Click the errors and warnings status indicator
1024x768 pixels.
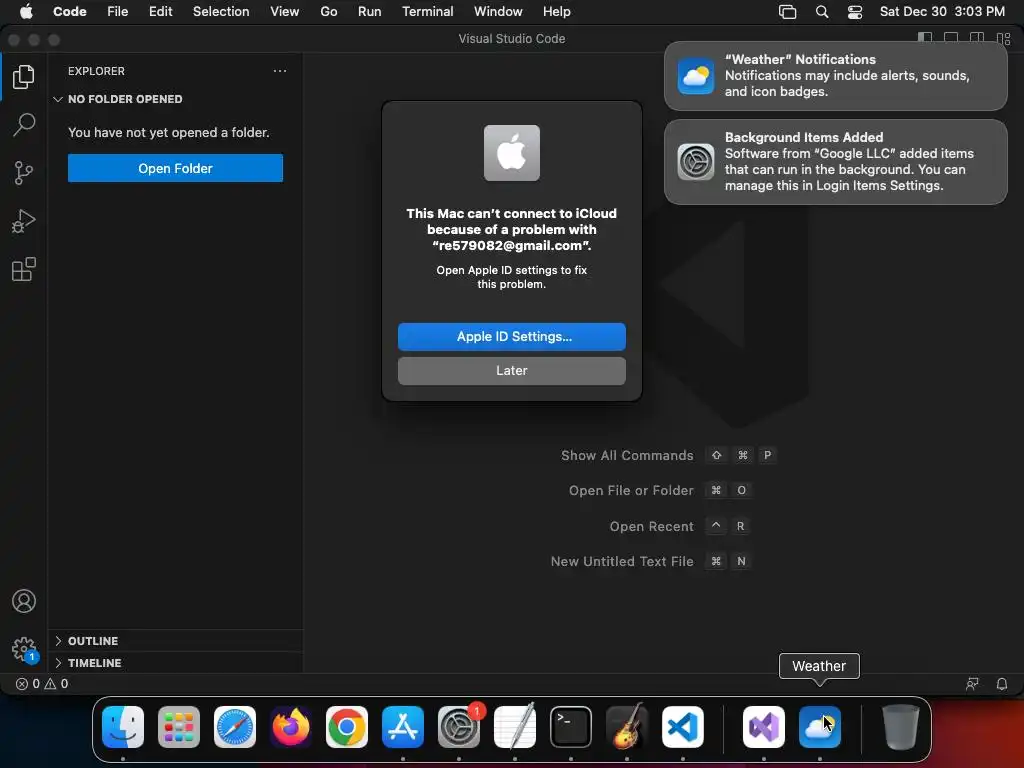(42, 684)
